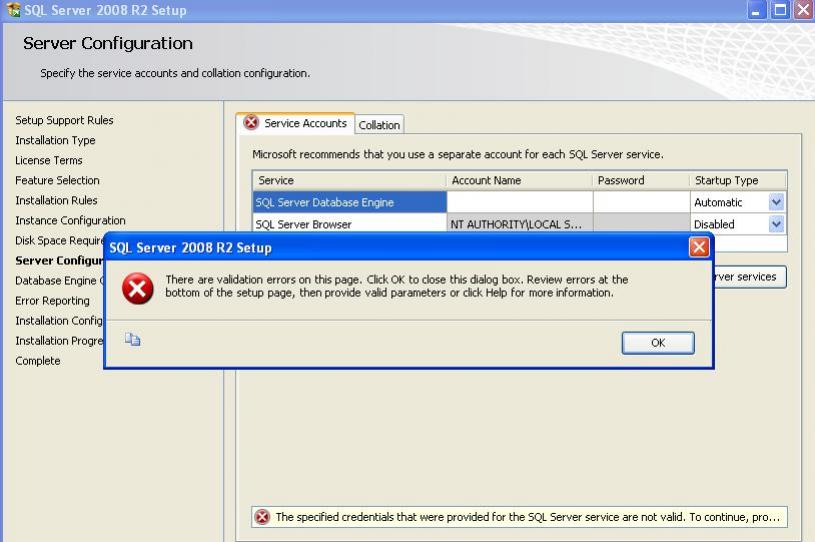Select Installation Progress step
815x542 pixels.
coord(59,341)
